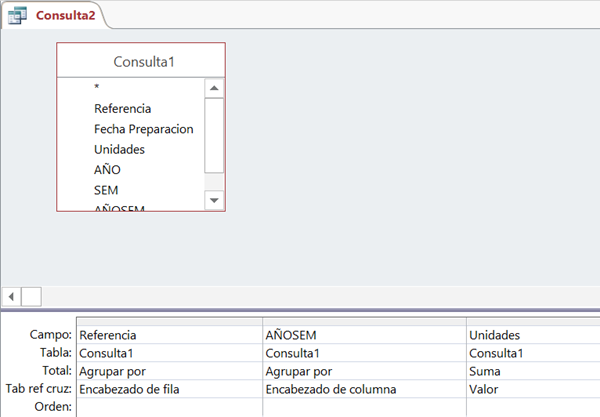The height and width of the screenshot is (417, 600).
Task: Select Unidades in the Consulta1 field list
Action: click(x=119, y=149)
